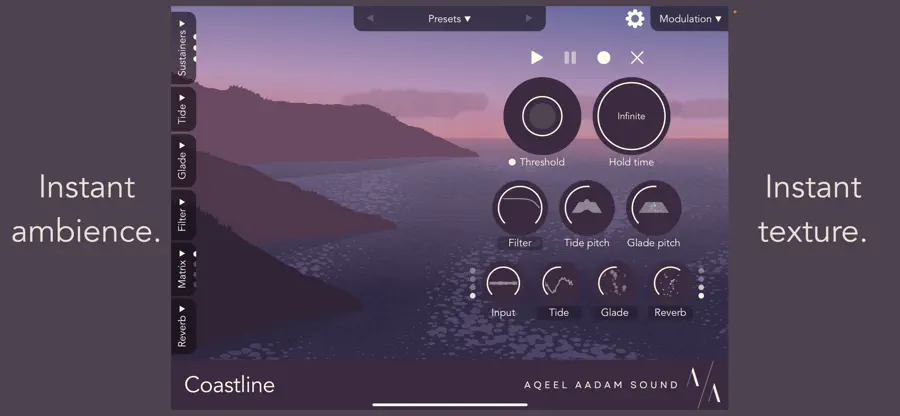900x416 pixels.
Task: Select the bottom dot right of Reverb
Action: coord(701,296)
